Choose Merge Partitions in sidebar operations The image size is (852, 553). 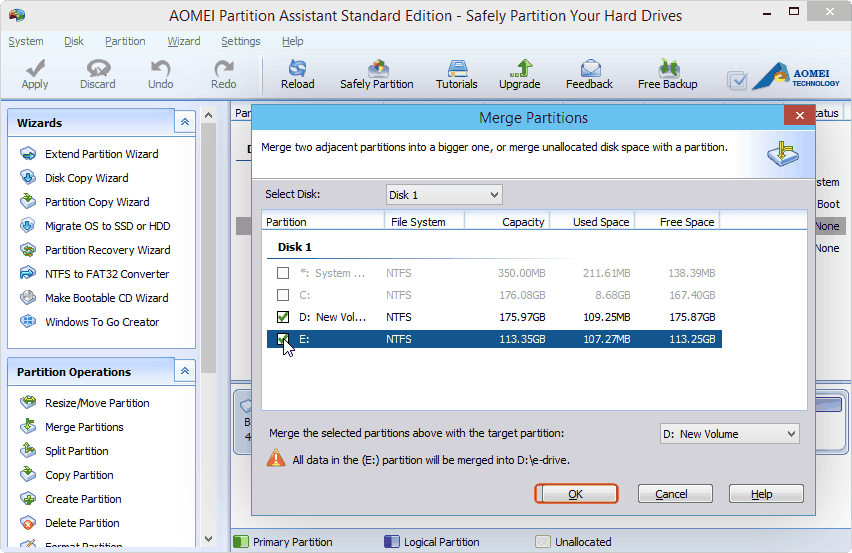pos(84,427)
